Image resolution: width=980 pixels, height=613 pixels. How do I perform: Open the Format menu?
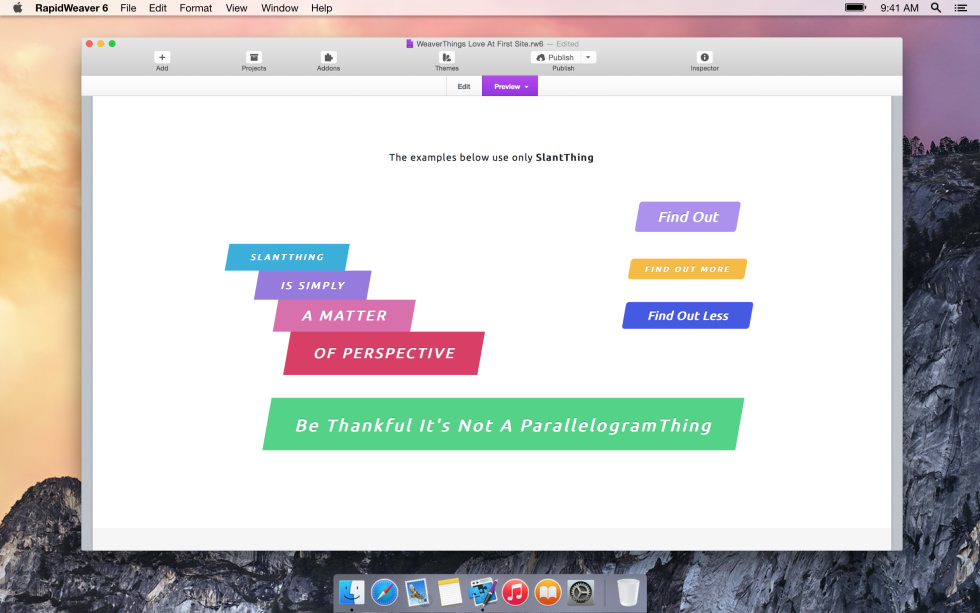coord(196,7)
